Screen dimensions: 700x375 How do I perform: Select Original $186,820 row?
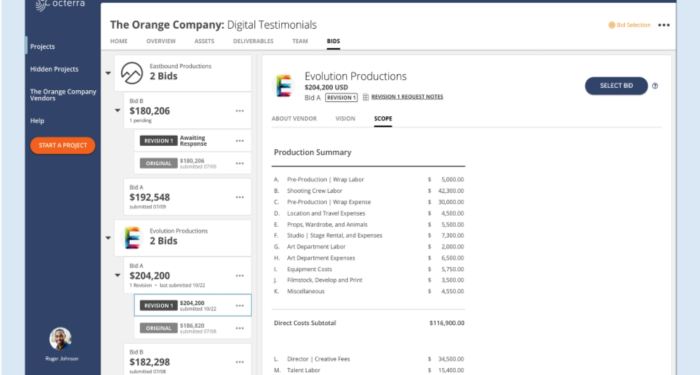click(x=192, y=328)
